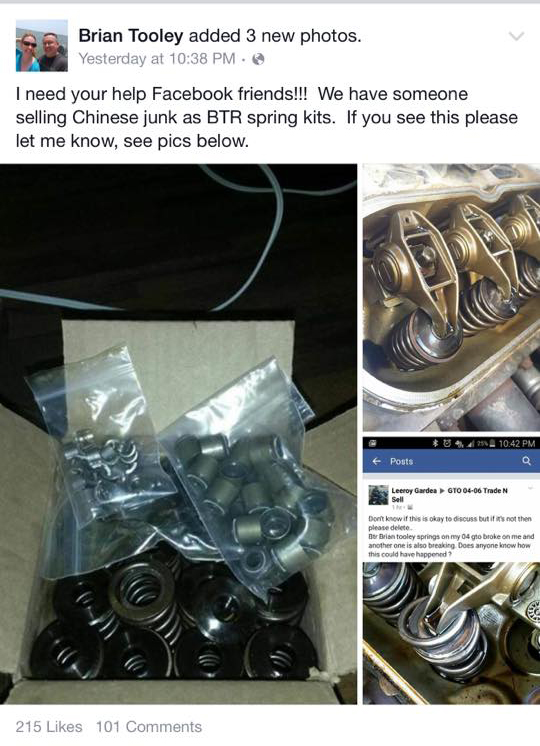Tap the back arrow next to Posts
Image resolution: width=540 pixels, height=746 pixels.
(377, 461)
